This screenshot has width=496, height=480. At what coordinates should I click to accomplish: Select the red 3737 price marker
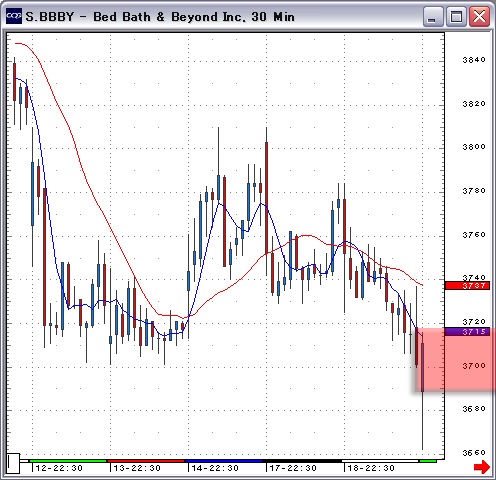click(467, 286)
